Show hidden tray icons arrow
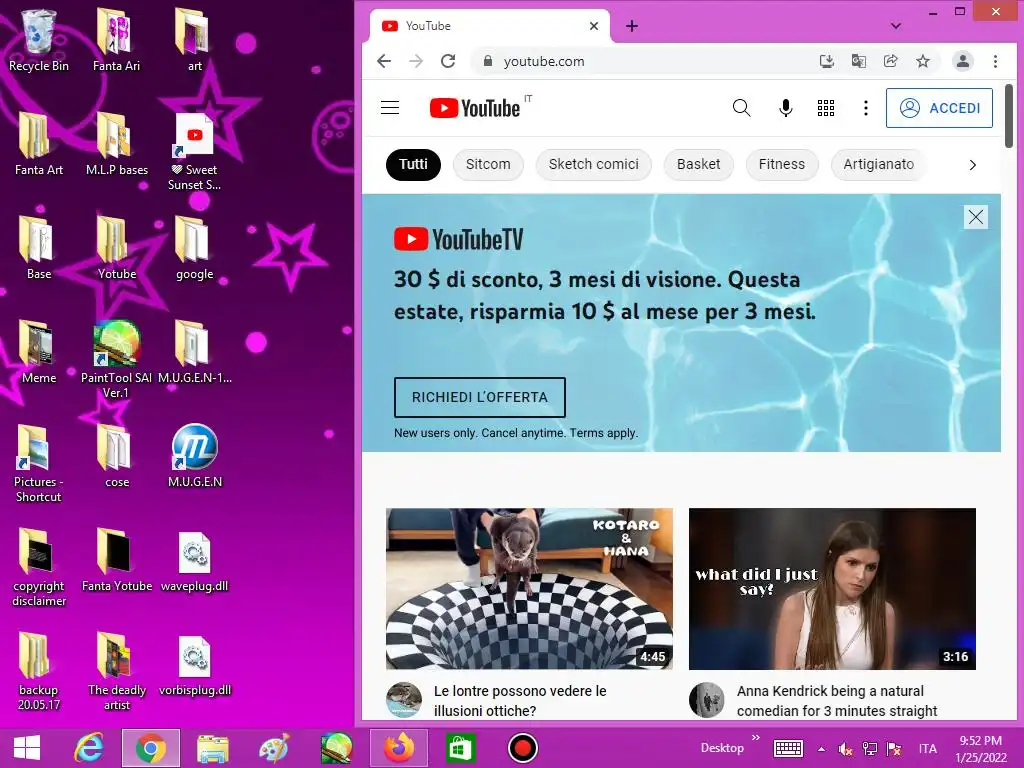1024x768 pixels. 821,749
